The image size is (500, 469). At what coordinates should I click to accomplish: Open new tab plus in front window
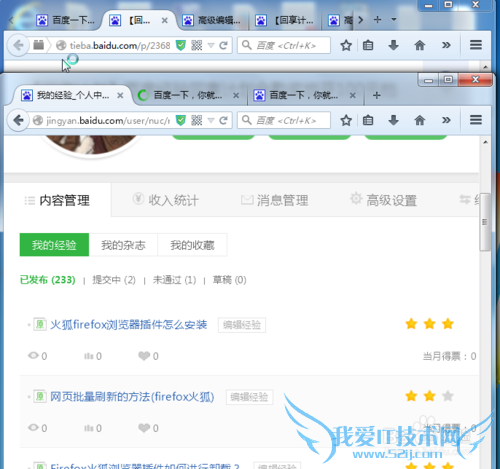pos(377,96)
